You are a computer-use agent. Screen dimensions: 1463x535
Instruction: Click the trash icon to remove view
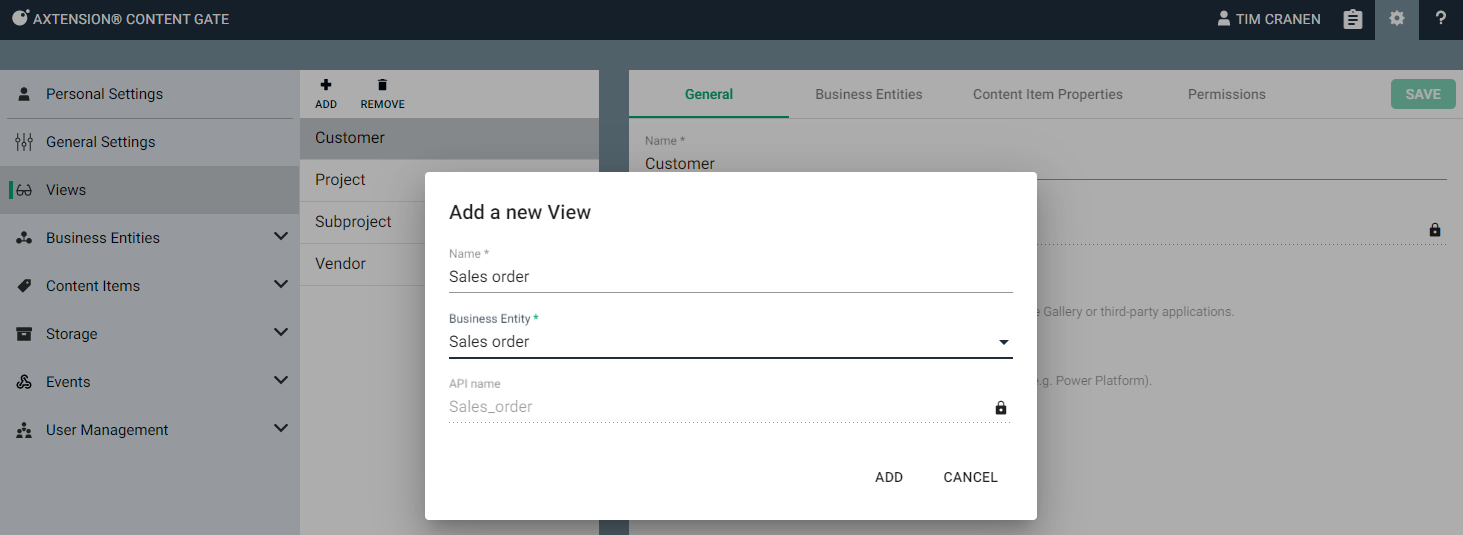382,86
